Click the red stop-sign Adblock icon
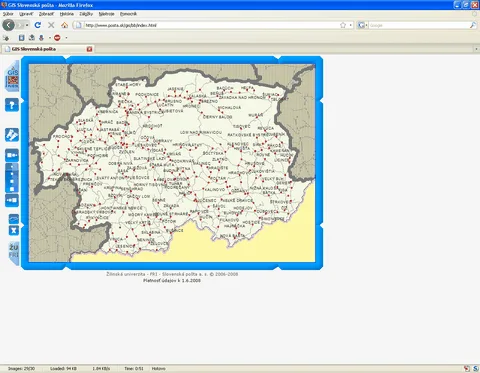Screen dimensions: 480x373 click(x=57, y=38)
